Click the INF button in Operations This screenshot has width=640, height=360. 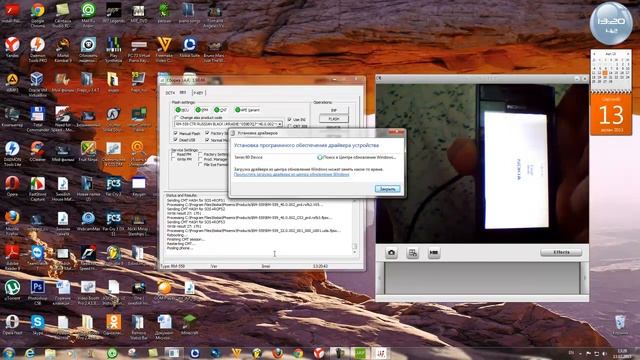point(333,110)
